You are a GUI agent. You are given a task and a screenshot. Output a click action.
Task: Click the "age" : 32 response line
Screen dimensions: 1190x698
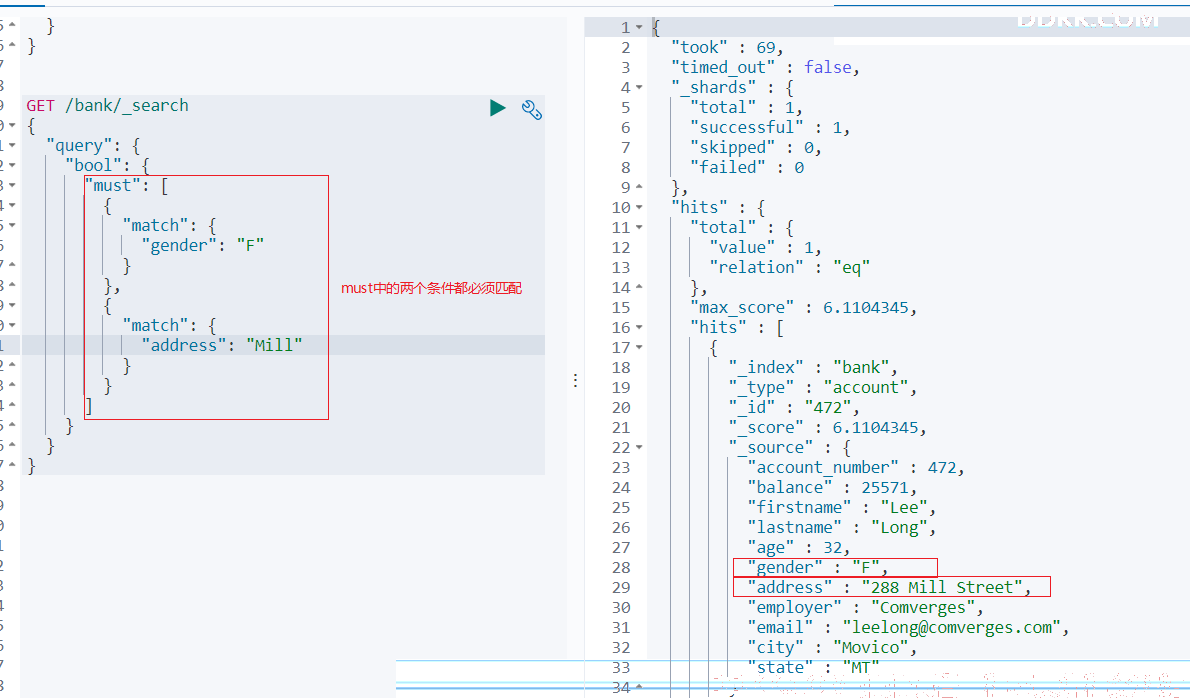pos(798,547)
